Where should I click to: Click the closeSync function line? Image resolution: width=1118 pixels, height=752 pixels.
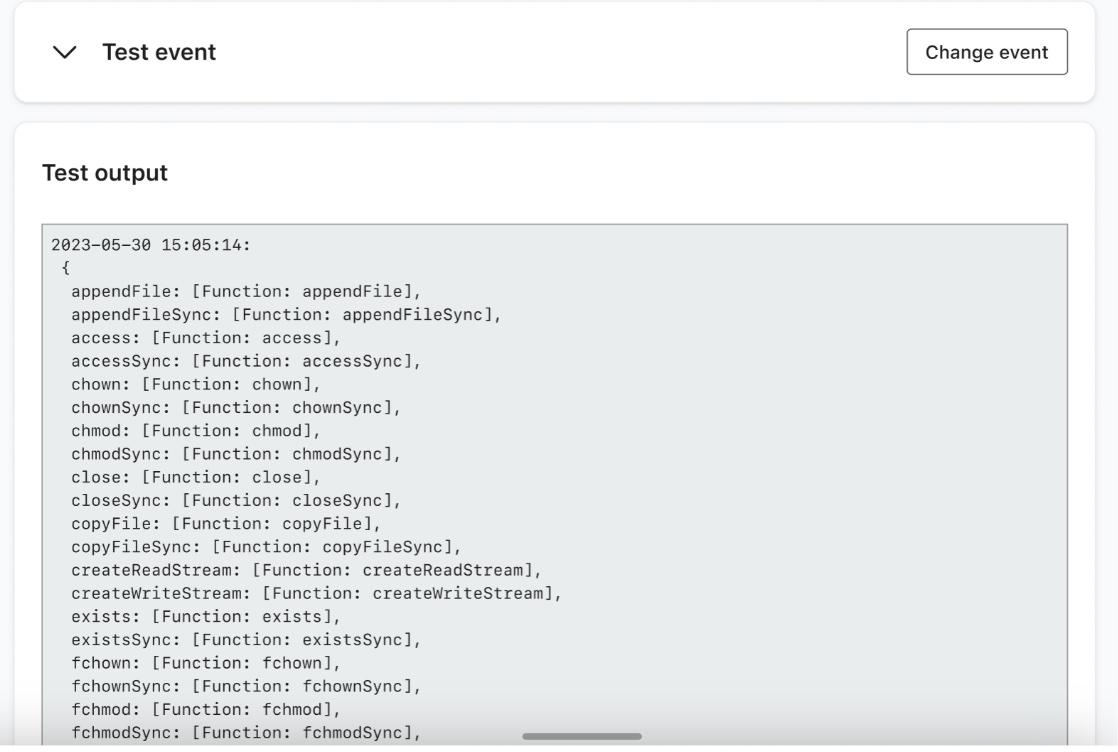236,499
